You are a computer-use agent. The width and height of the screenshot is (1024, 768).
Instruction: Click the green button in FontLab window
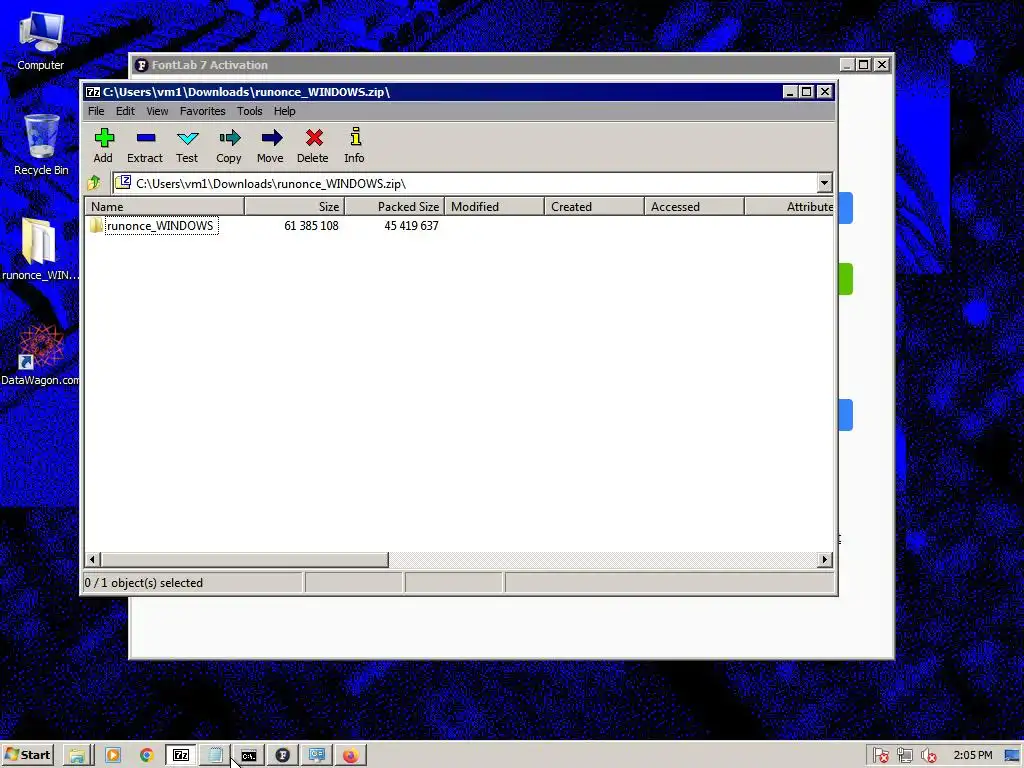tap(846, 279)
